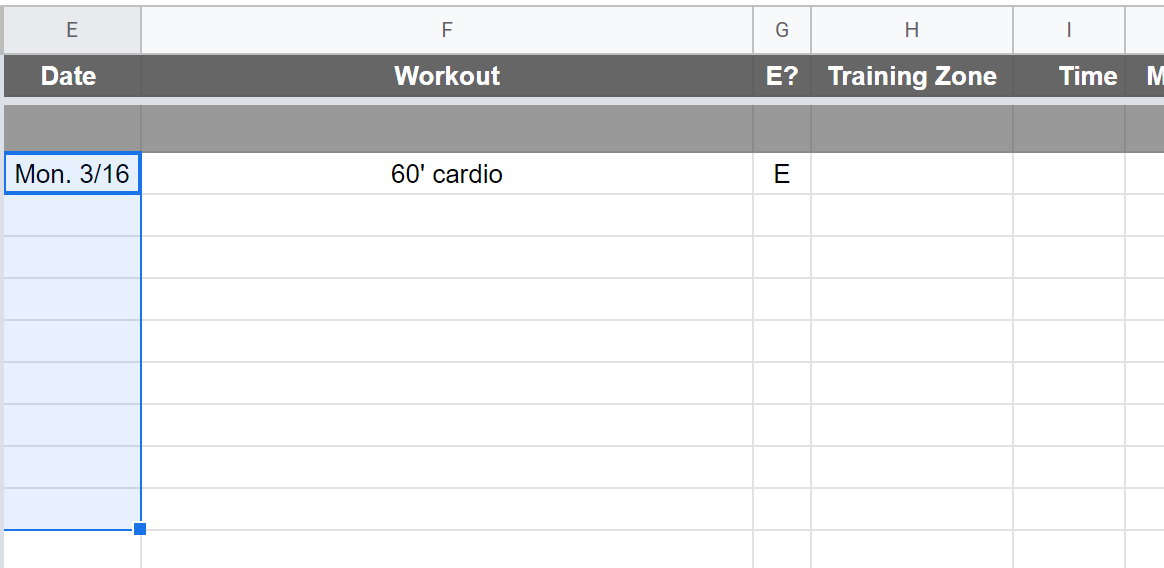This screenshot has height=568, width=1164.
Task: Select the Mon. 3/16 date cell
Action: pyautogui.click(x=72, y=174)
